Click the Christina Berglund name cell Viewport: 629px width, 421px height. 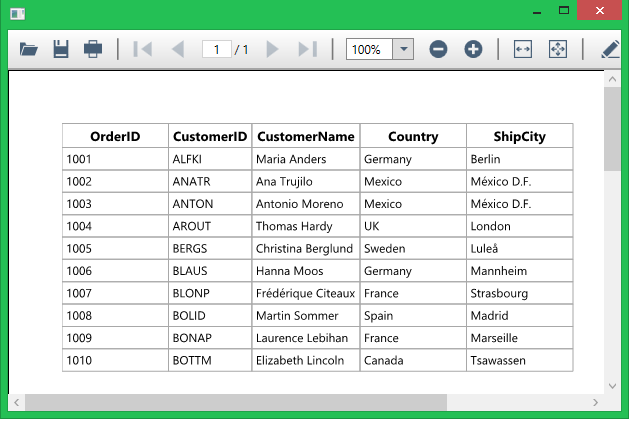pyautogui.click(x=306, y=248)
